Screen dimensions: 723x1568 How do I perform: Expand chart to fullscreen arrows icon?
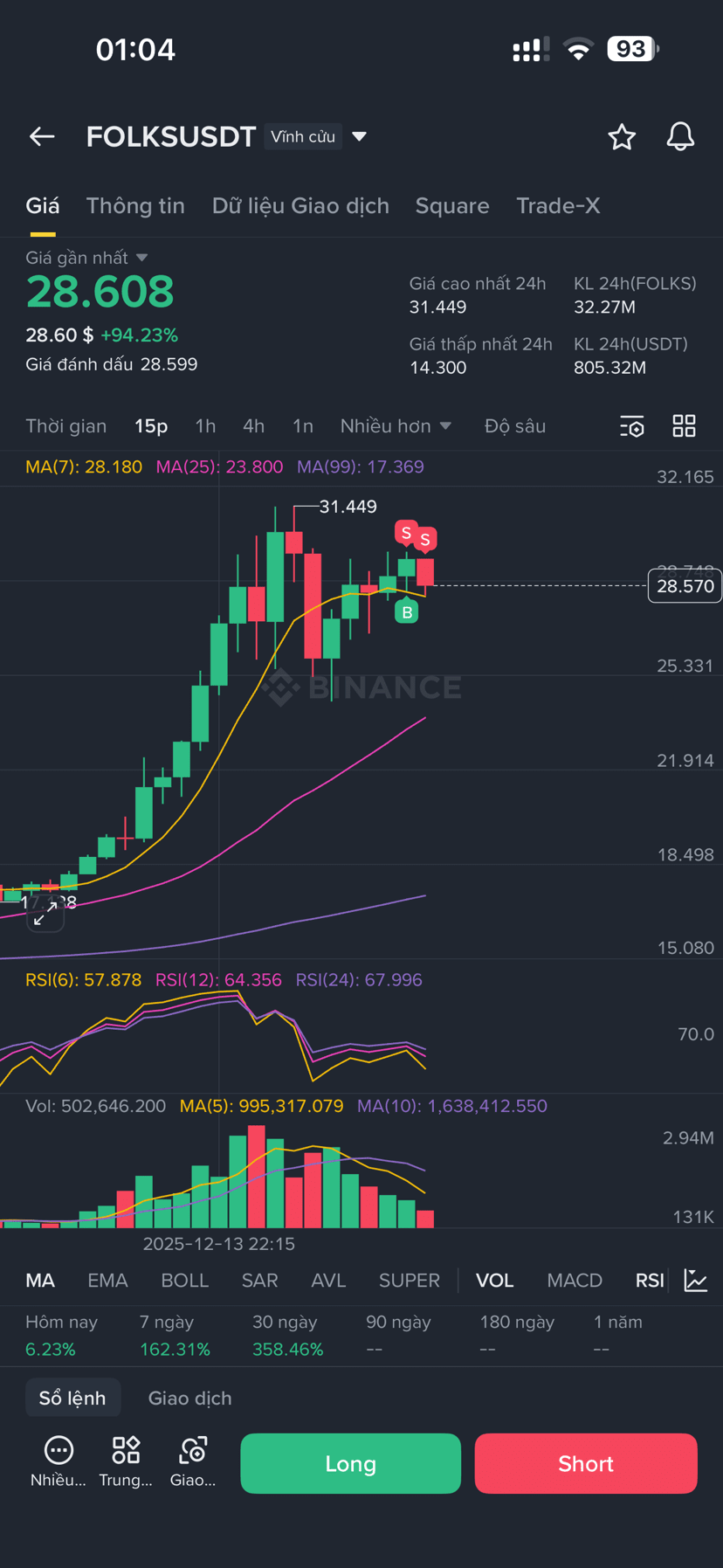[45, 915]
